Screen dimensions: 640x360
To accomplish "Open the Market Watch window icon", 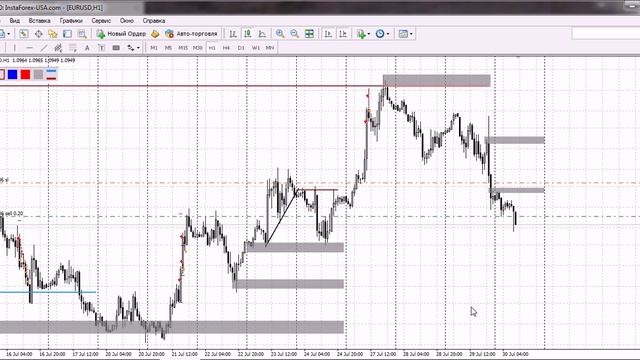I will 24,34.
